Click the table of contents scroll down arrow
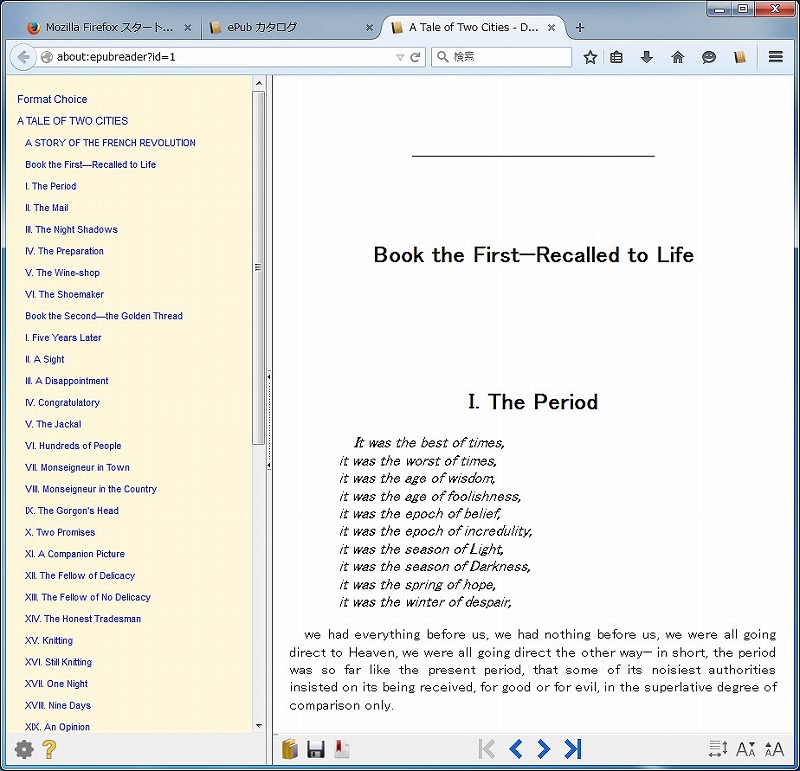The height and width of the screenshot is (771, 800). 259,726
